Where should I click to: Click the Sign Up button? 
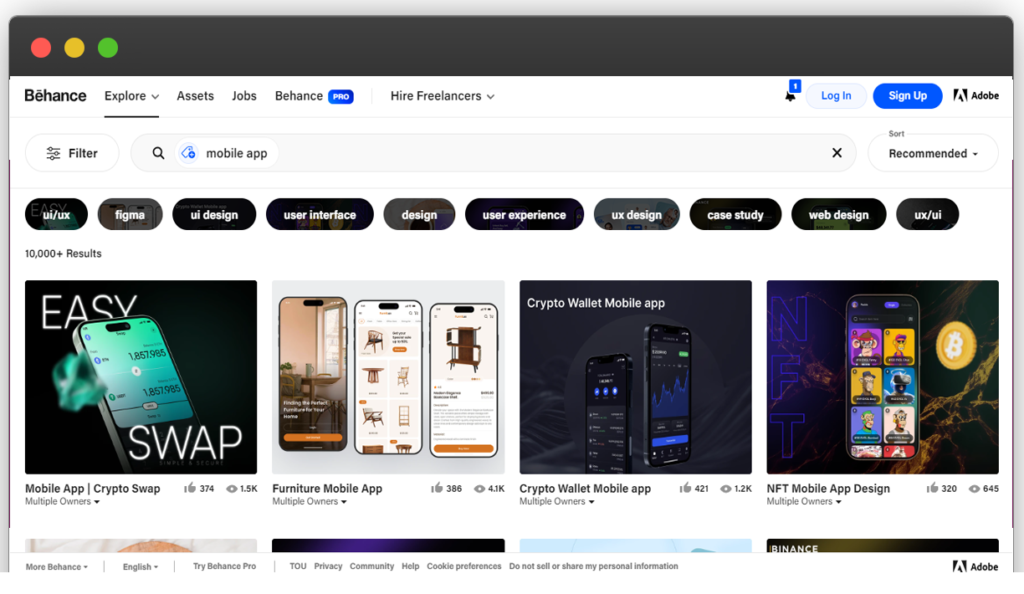coord(908,96)
